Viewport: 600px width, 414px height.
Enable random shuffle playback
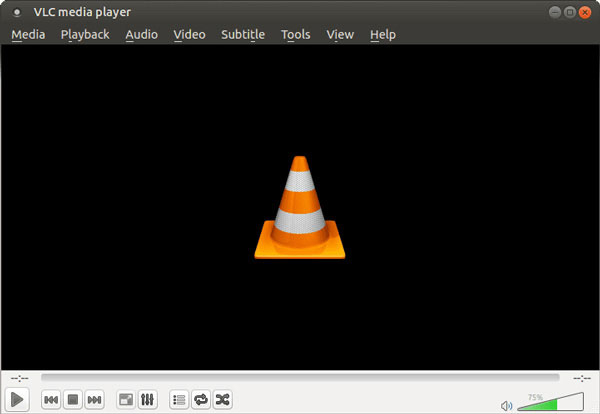click(x=223, y=400)
